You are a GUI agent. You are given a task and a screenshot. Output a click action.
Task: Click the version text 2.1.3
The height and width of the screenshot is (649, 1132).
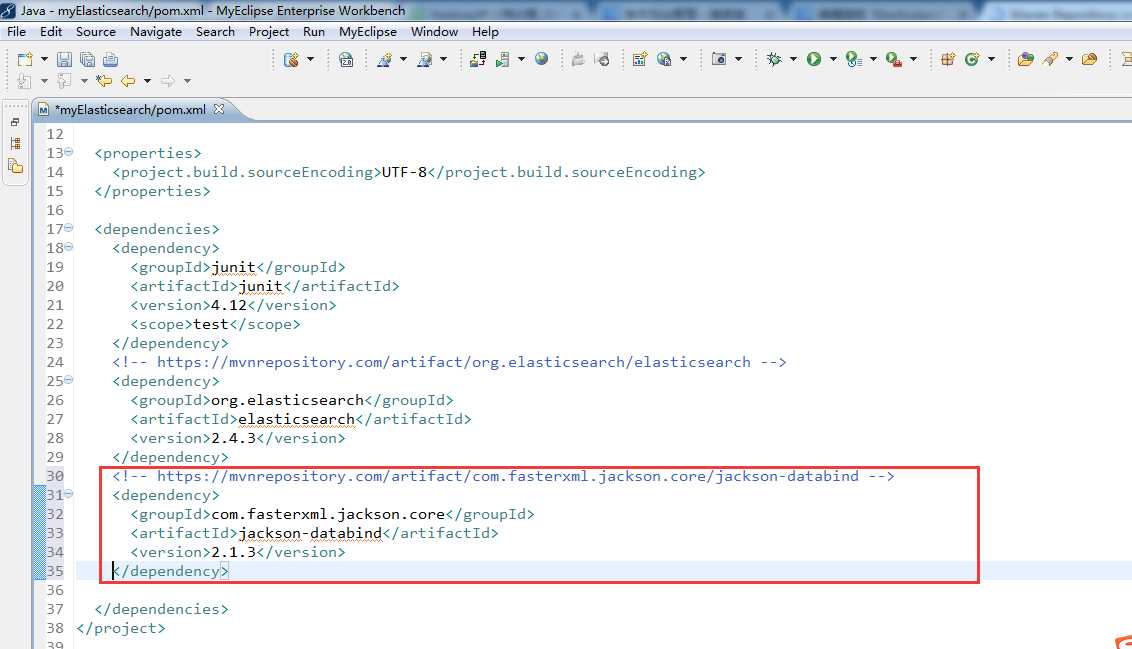pos(233,552)
